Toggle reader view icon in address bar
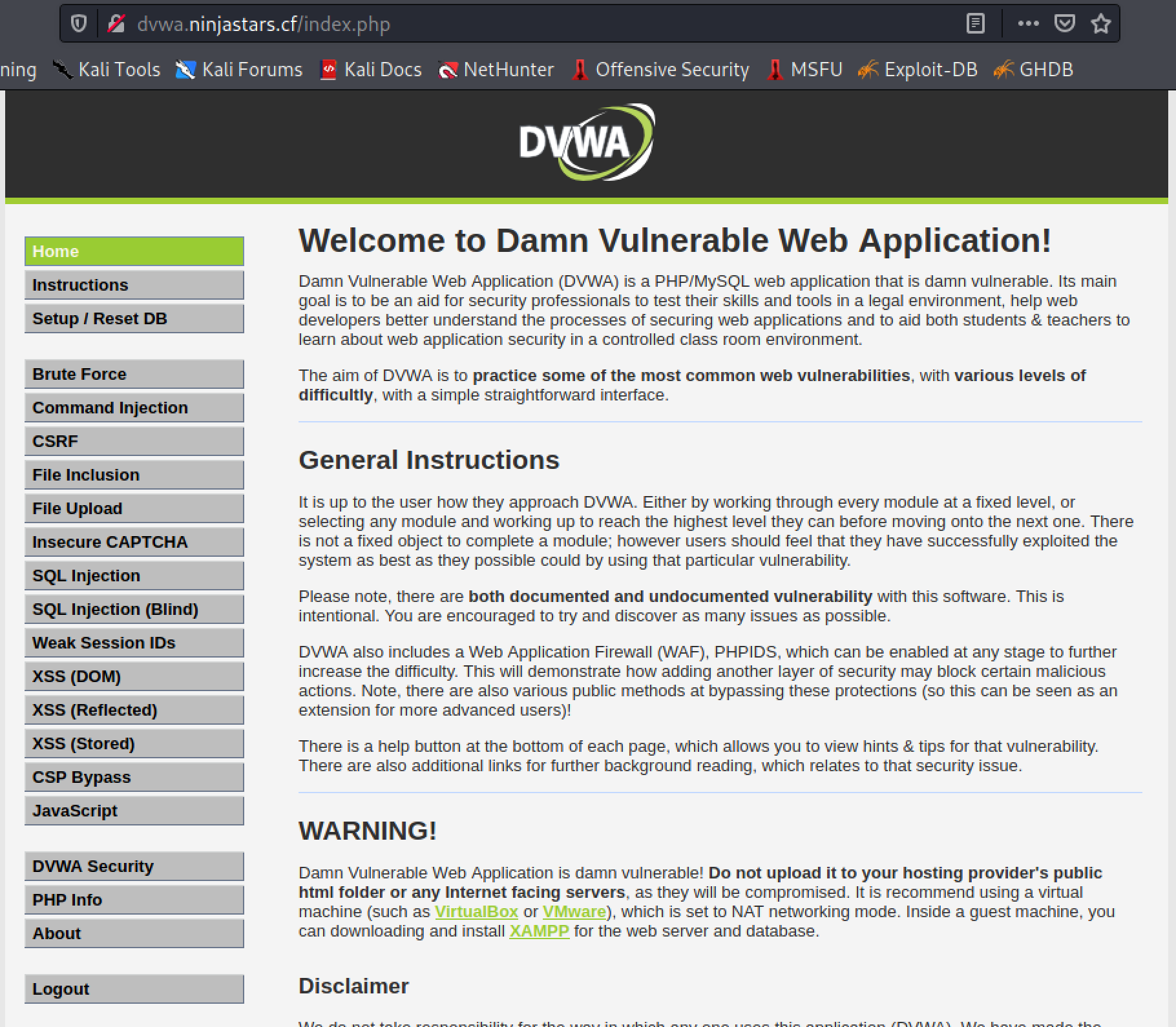The width and height of the screenshot is (1176, 1027). tap(975, 24)
